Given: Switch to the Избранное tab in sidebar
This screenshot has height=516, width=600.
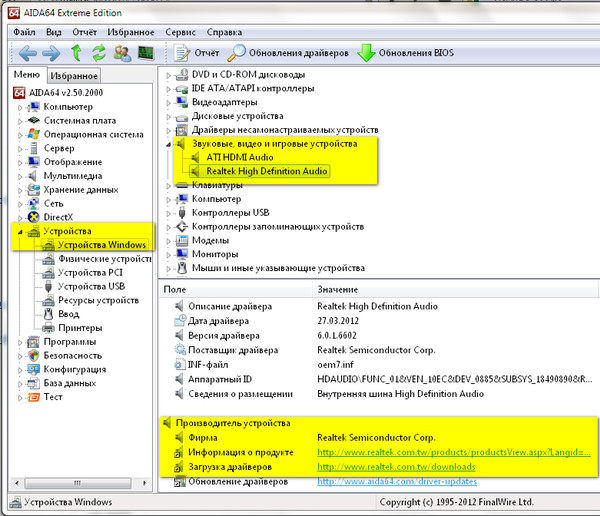Looking at the screenshot, I should pyautogui.click(x=74, y=76).
